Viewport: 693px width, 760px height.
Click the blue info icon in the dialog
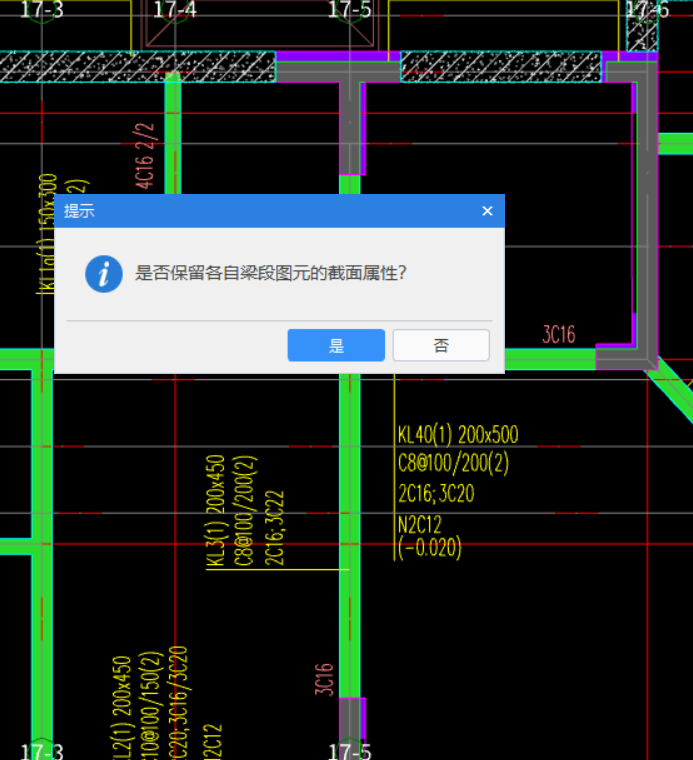(104, 273)
